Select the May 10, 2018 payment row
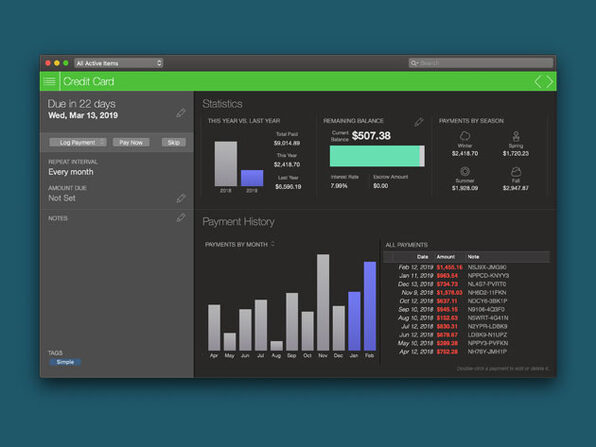 coord(467,343)
